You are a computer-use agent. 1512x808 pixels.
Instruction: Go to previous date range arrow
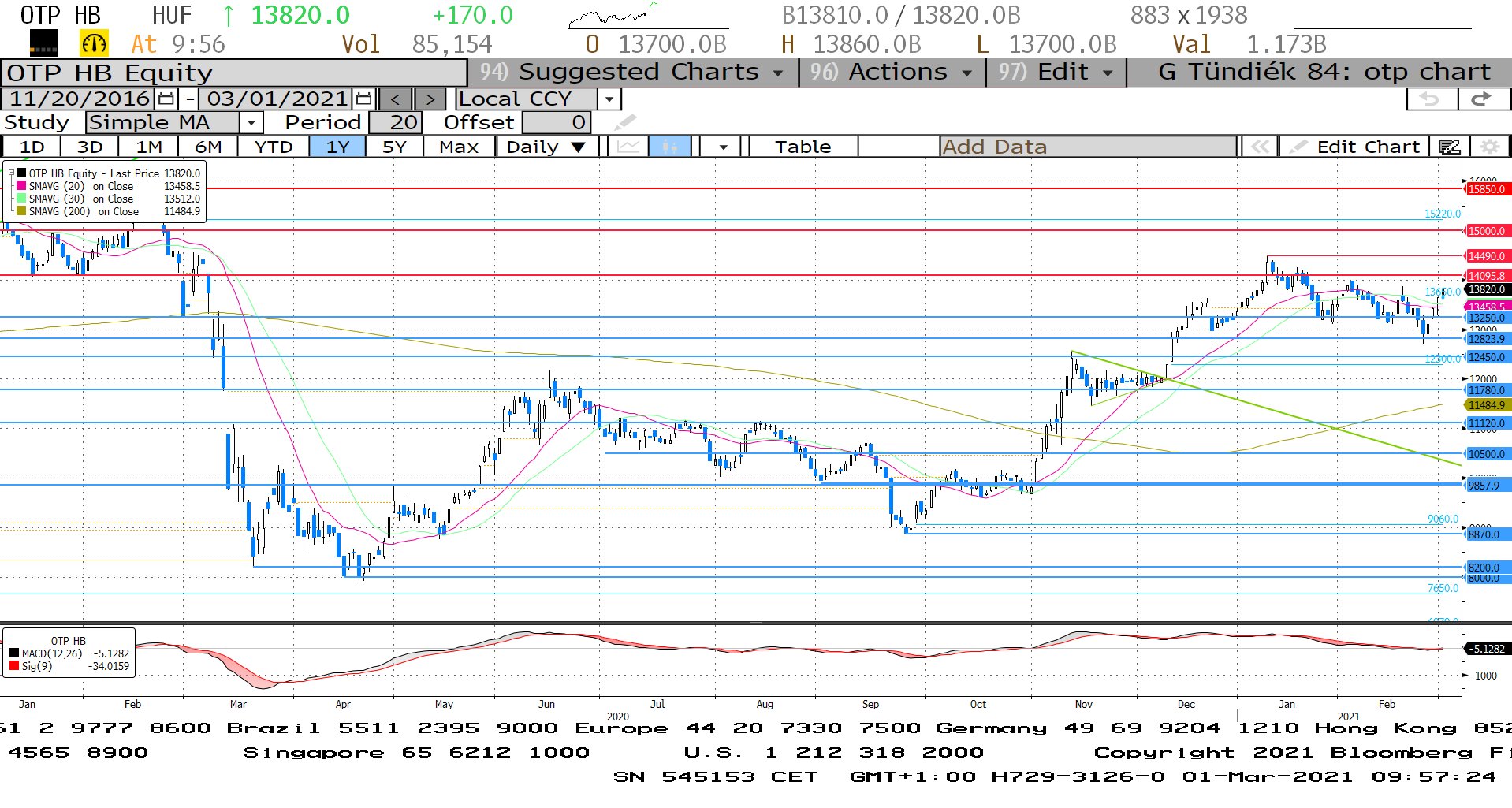click(395, 99)
